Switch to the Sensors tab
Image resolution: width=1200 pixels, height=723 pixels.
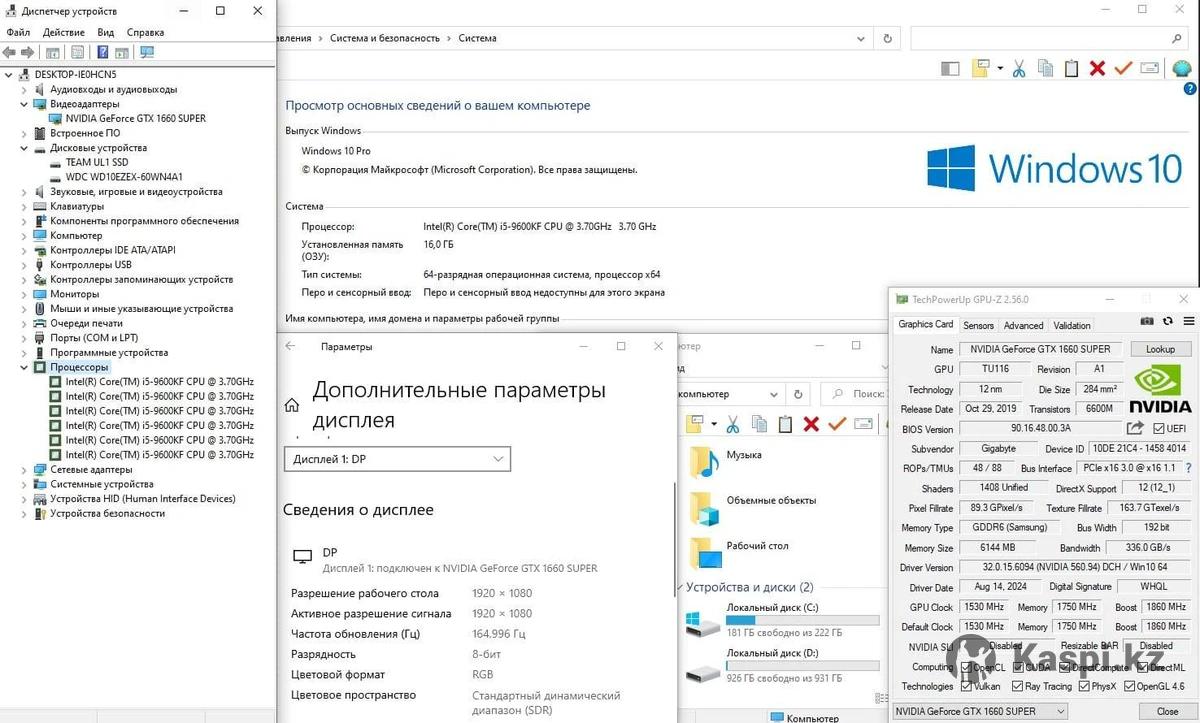978,325
